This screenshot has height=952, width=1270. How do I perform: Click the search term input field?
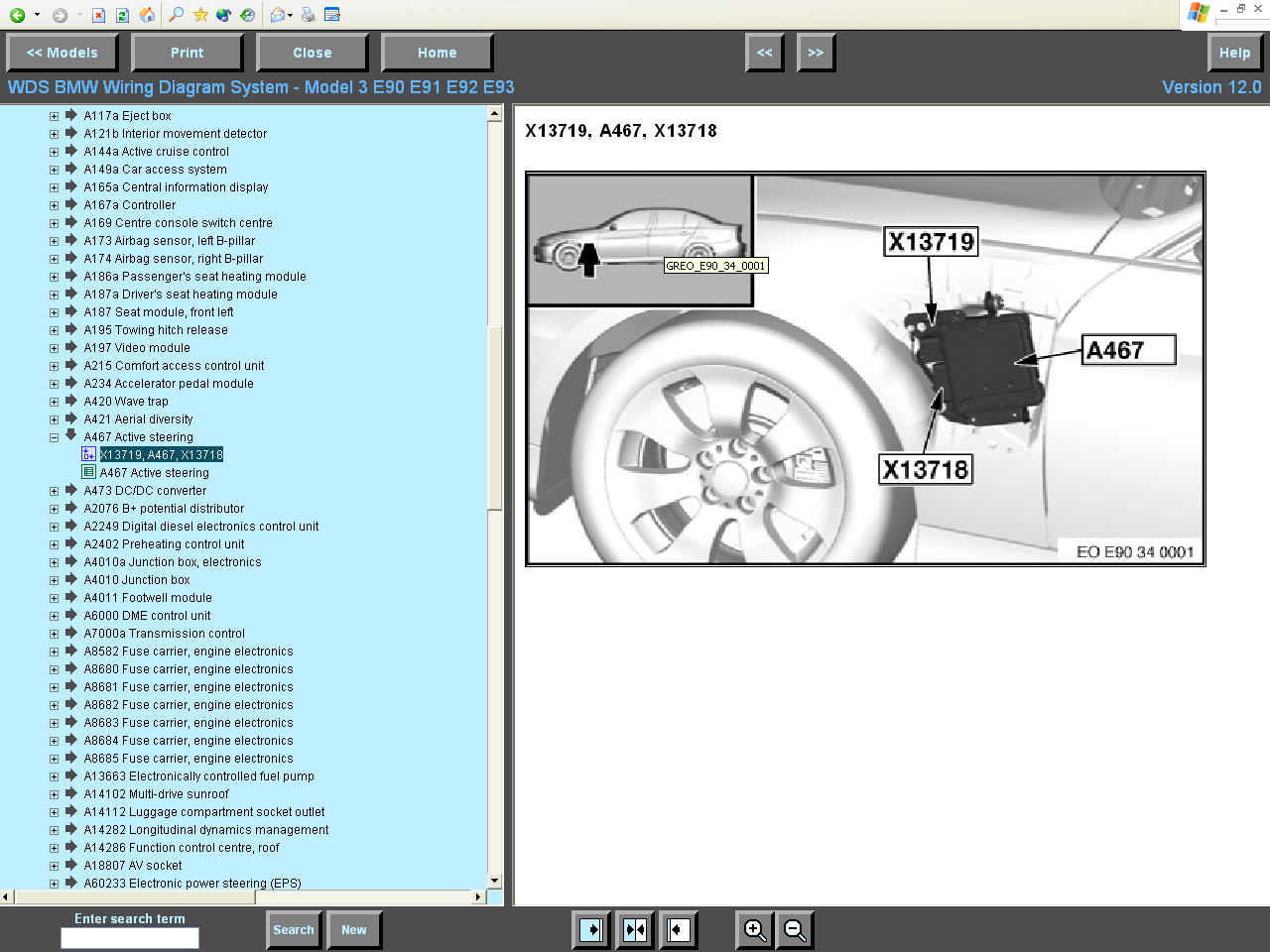(x=130, y=937)
